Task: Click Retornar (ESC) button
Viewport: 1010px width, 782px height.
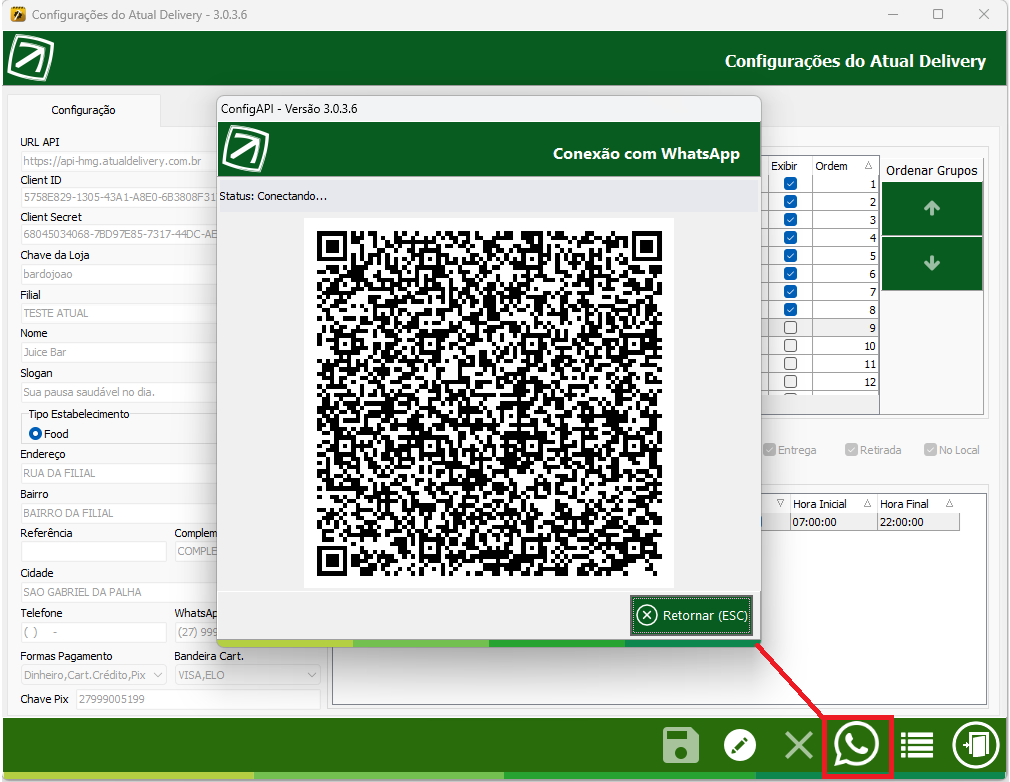Action: point(691,615)
